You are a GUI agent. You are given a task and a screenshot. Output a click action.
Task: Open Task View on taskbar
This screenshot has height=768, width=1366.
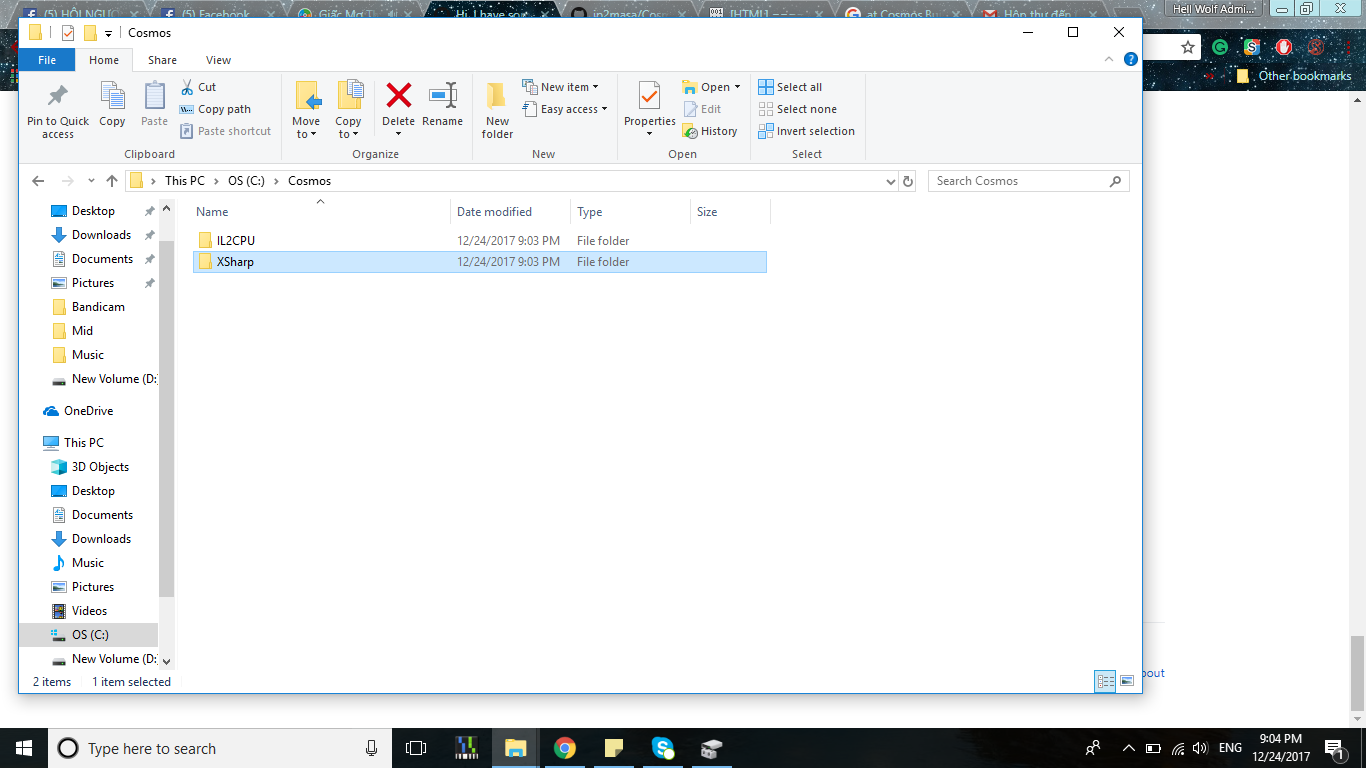(x=416, y=748)
